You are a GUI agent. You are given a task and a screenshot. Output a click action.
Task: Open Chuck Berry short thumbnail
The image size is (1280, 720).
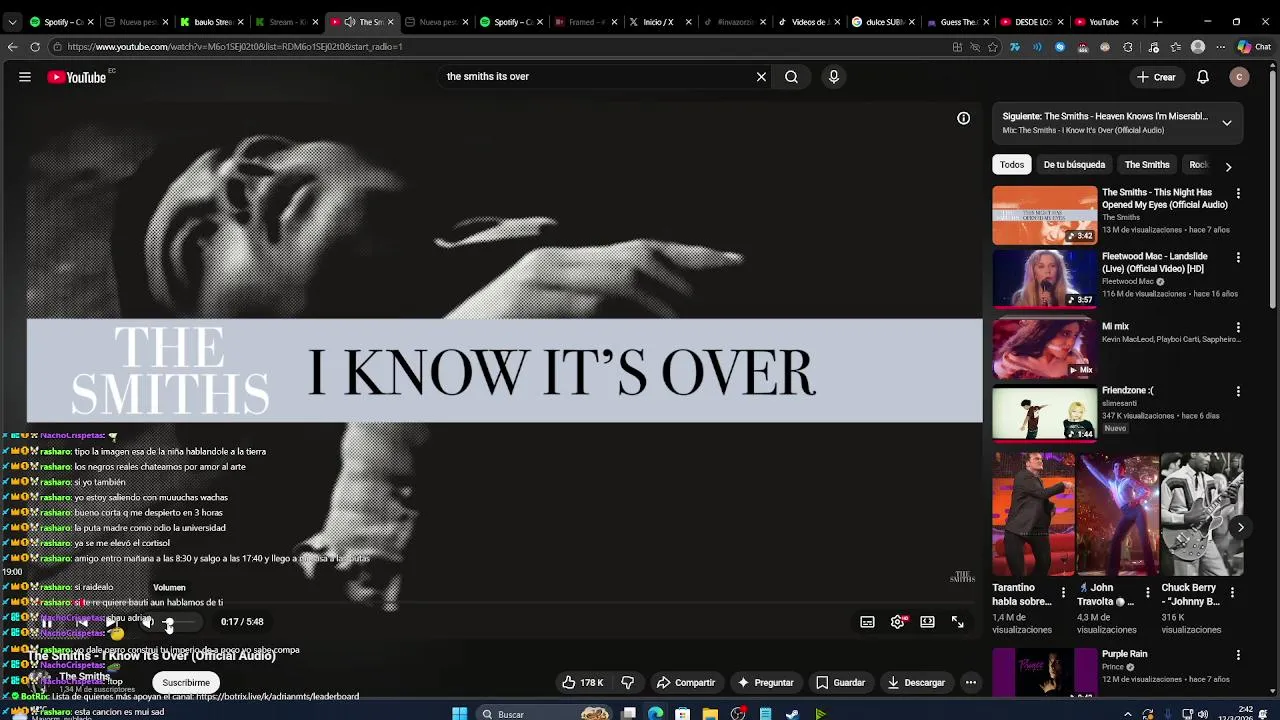[x=1202, y=515]
